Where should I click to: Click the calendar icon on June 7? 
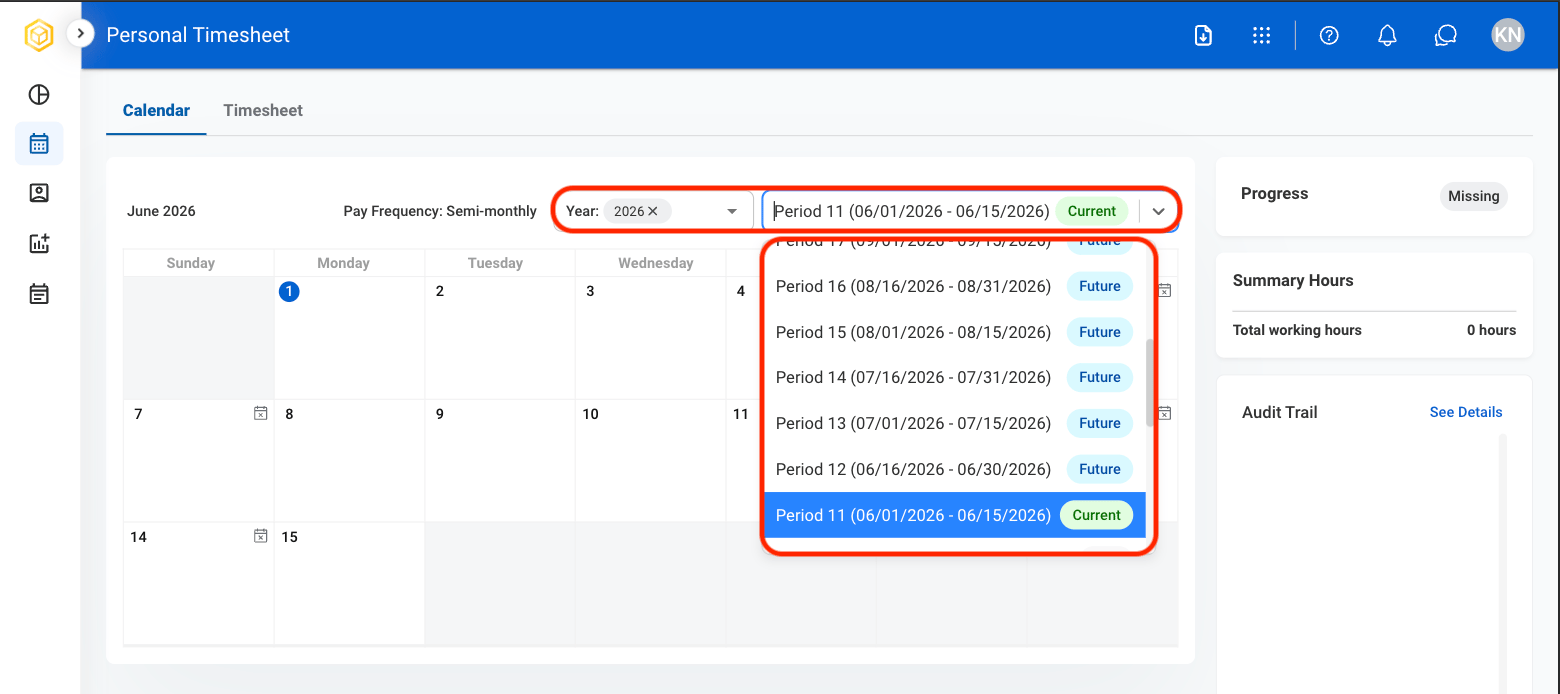(260, 413)
